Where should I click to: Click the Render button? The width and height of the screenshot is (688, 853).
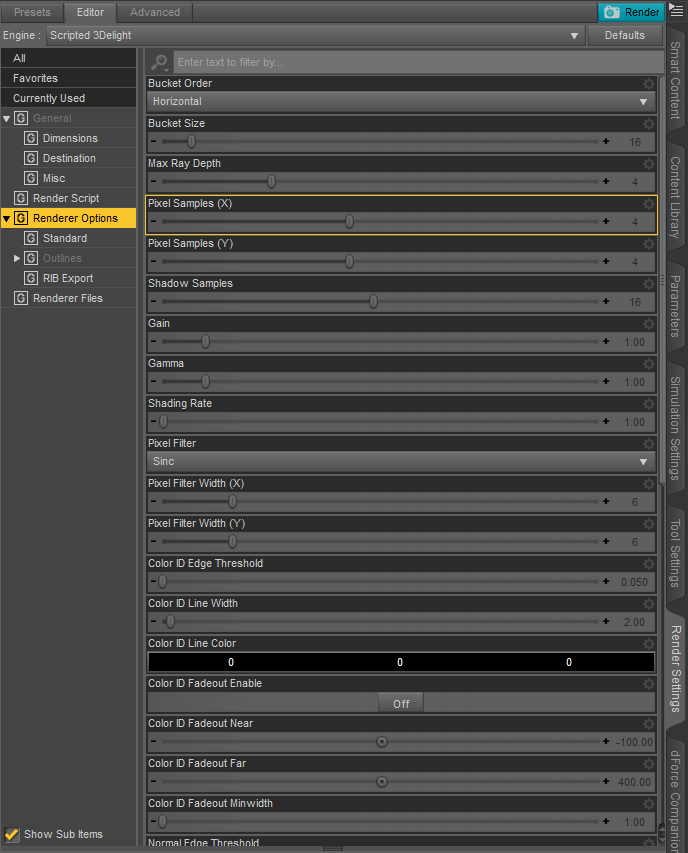click(631, 12)
